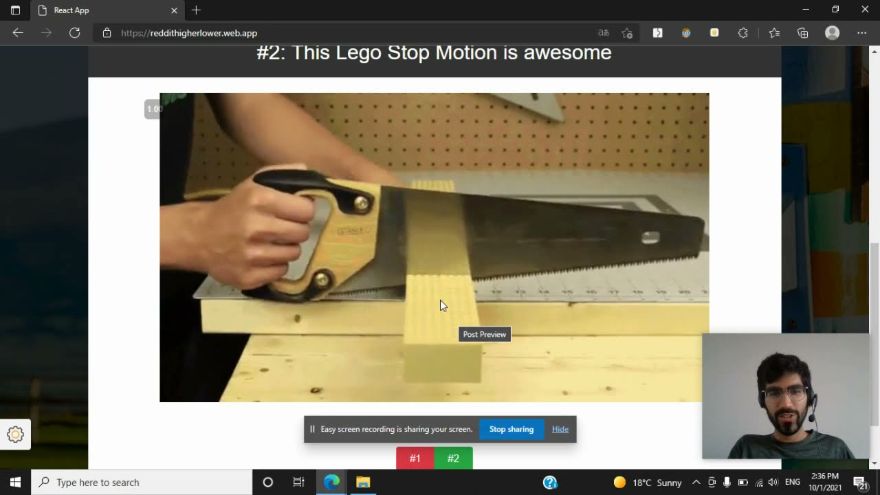
Task: Click the browser back arrow
Action: [17, 33]
